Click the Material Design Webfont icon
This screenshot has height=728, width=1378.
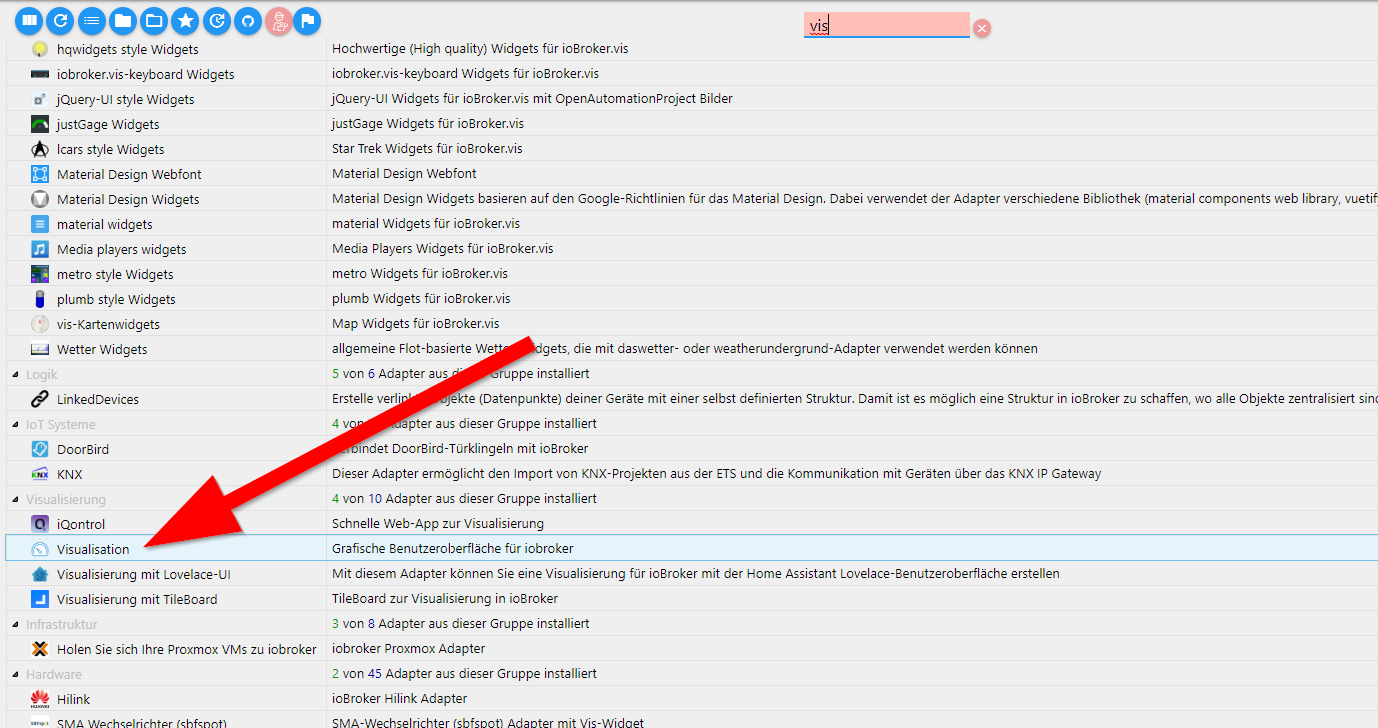(x=40, y=174)
